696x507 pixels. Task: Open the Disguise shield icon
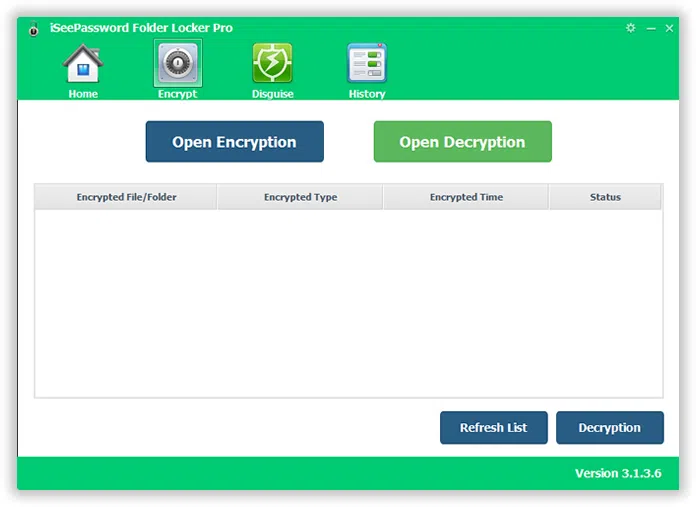273,63
